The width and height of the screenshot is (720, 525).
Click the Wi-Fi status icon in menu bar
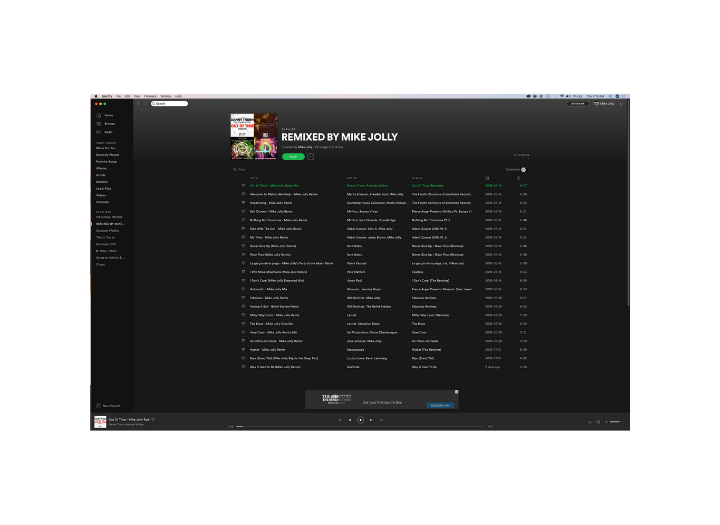pyautogui.click(x=562, y=96)
